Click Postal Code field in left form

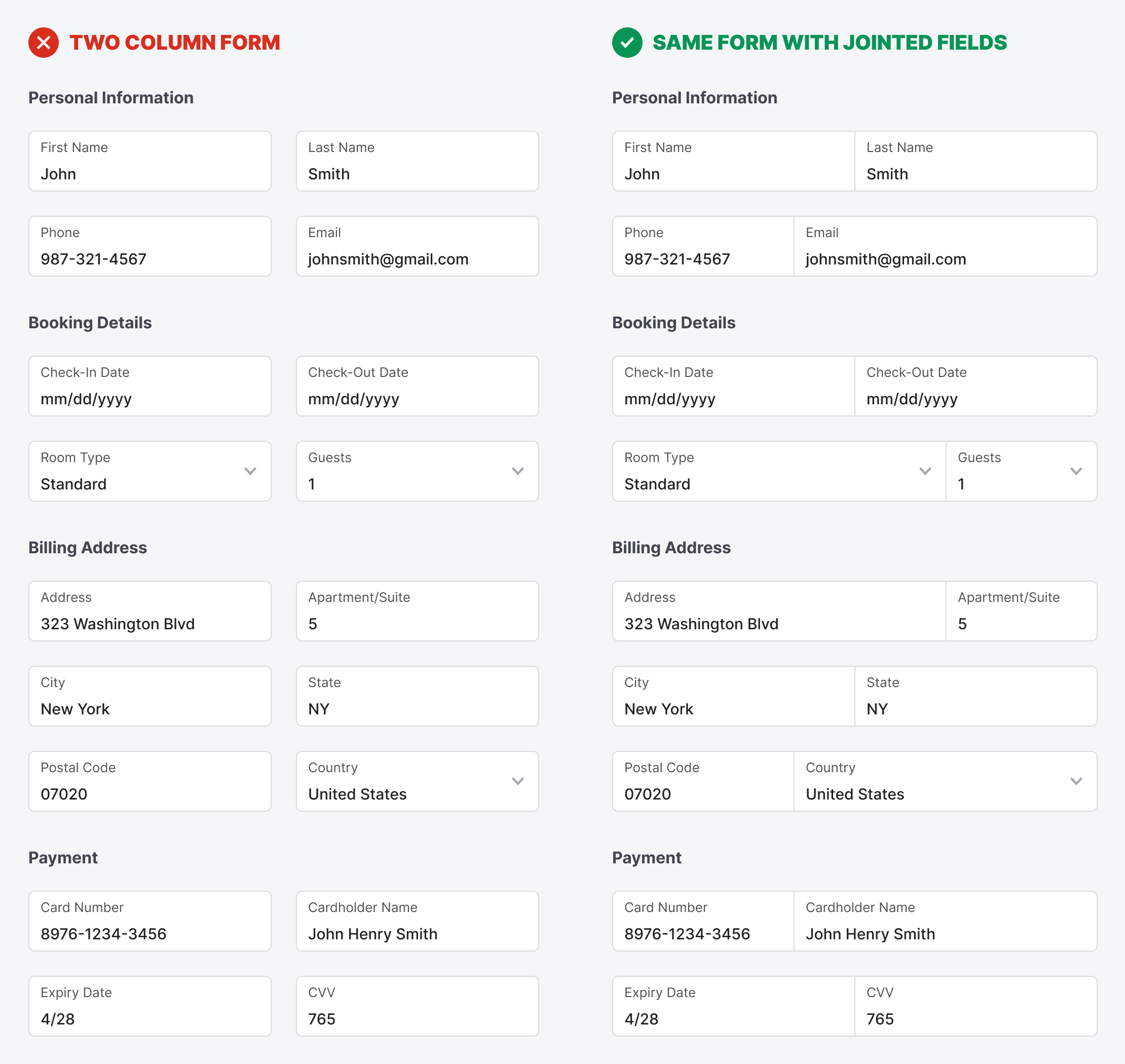point(150,782)
